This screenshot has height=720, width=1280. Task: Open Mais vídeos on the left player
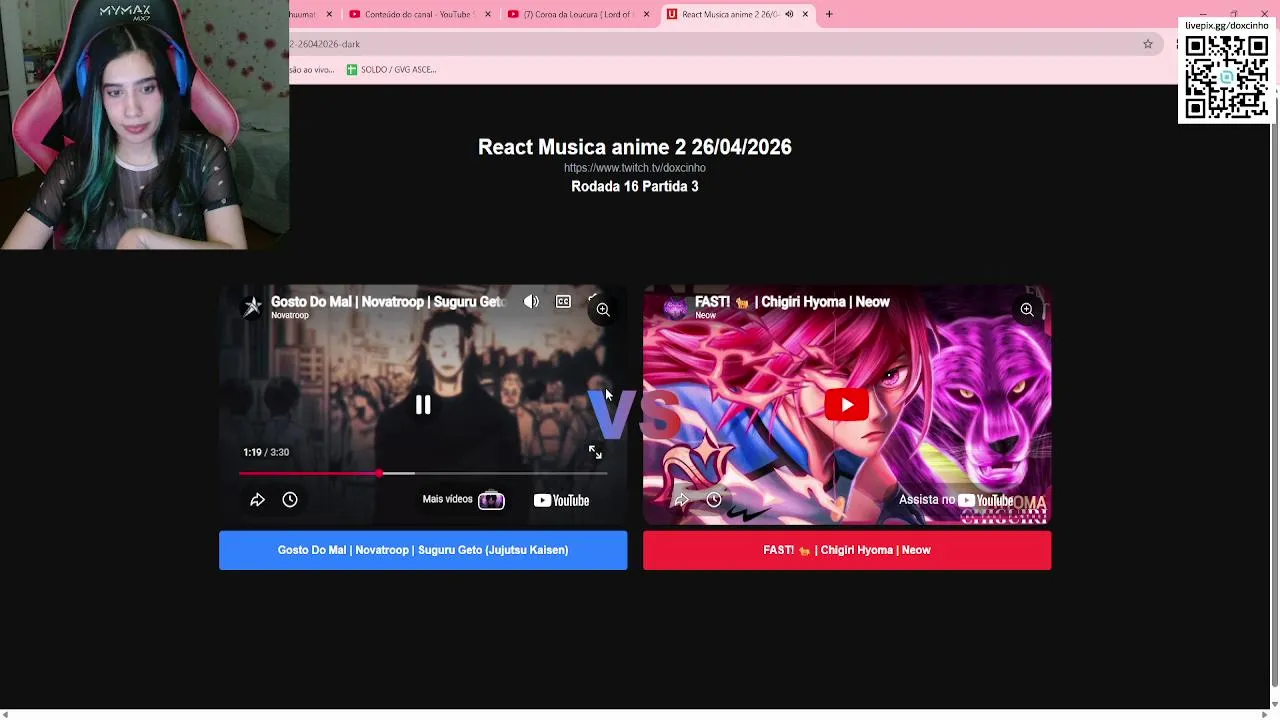click(x=463, y=500)
